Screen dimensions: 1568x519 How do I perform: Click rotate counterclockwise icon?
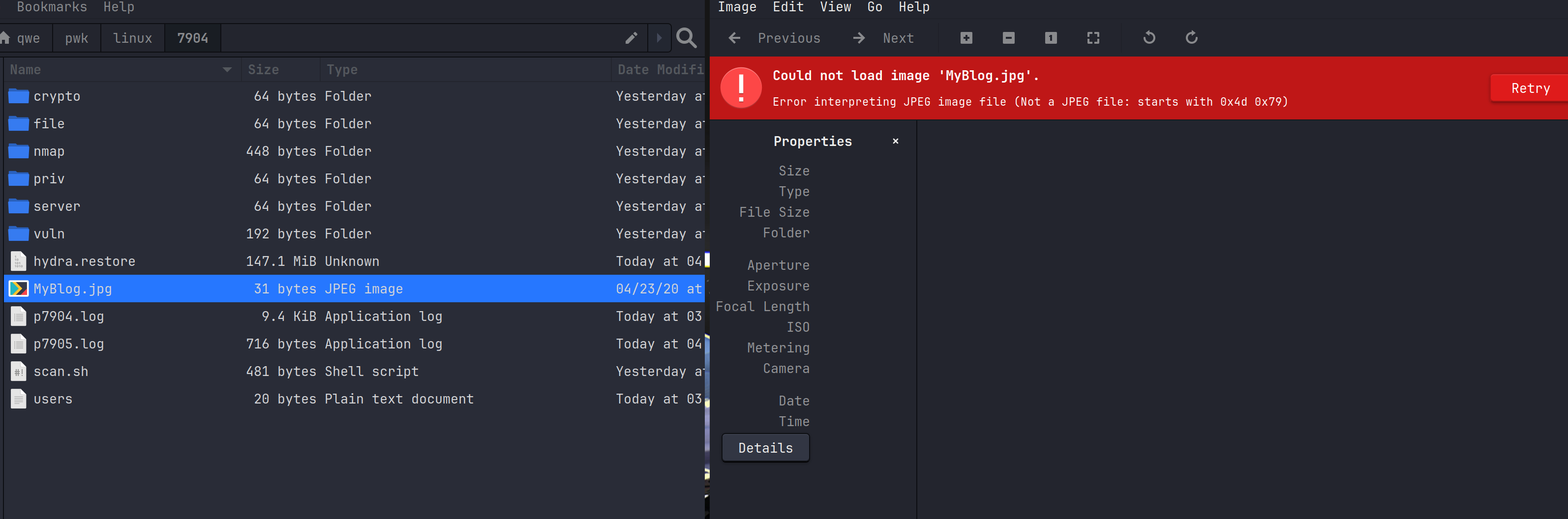point(1149,38)
